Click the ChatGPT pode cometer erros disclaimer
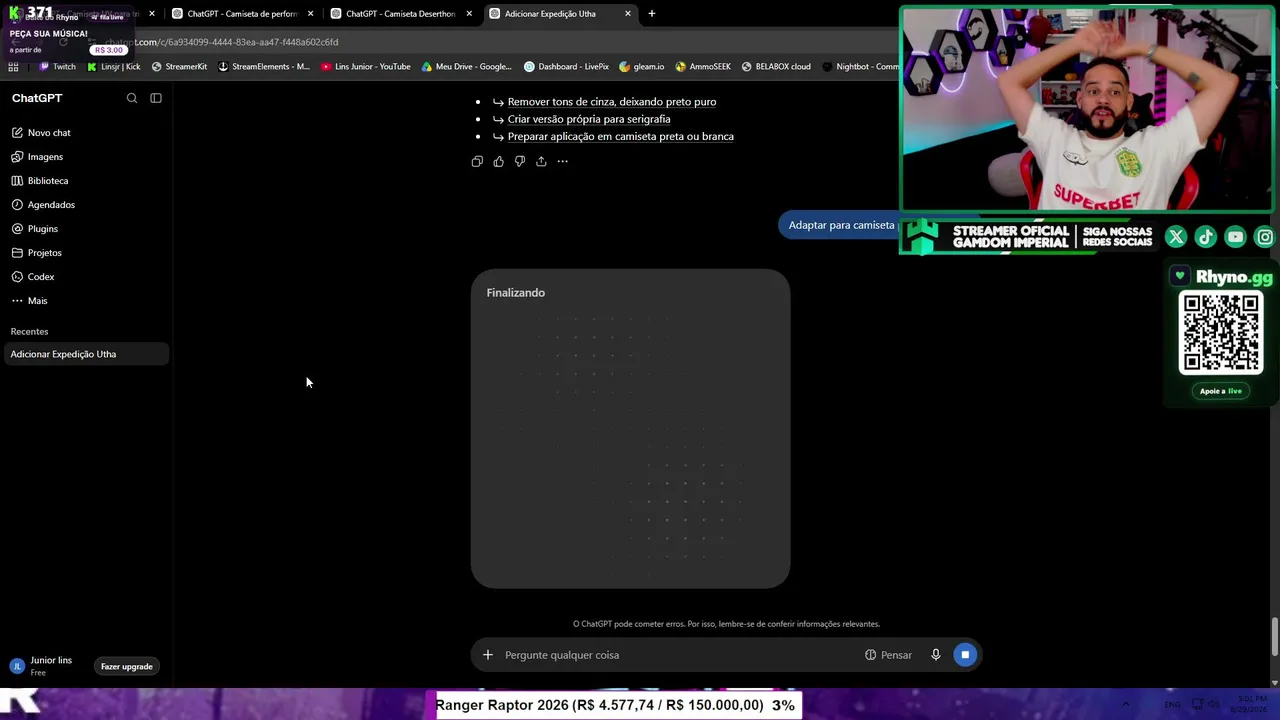The height and width of the screenshot is (720, 1280). point(726,624)
